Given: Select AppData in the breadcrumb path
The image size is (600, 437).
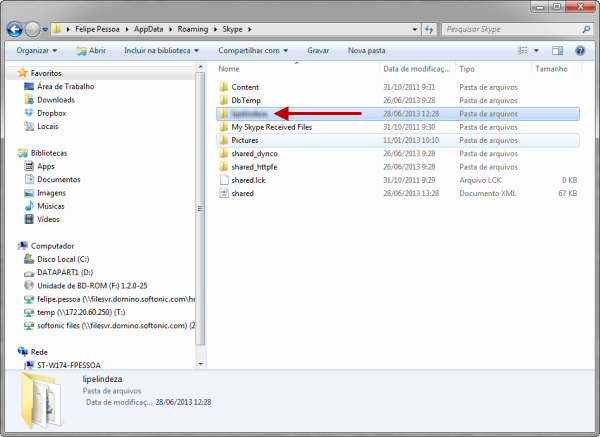Looking at the screenshot, I should [148, 29].
